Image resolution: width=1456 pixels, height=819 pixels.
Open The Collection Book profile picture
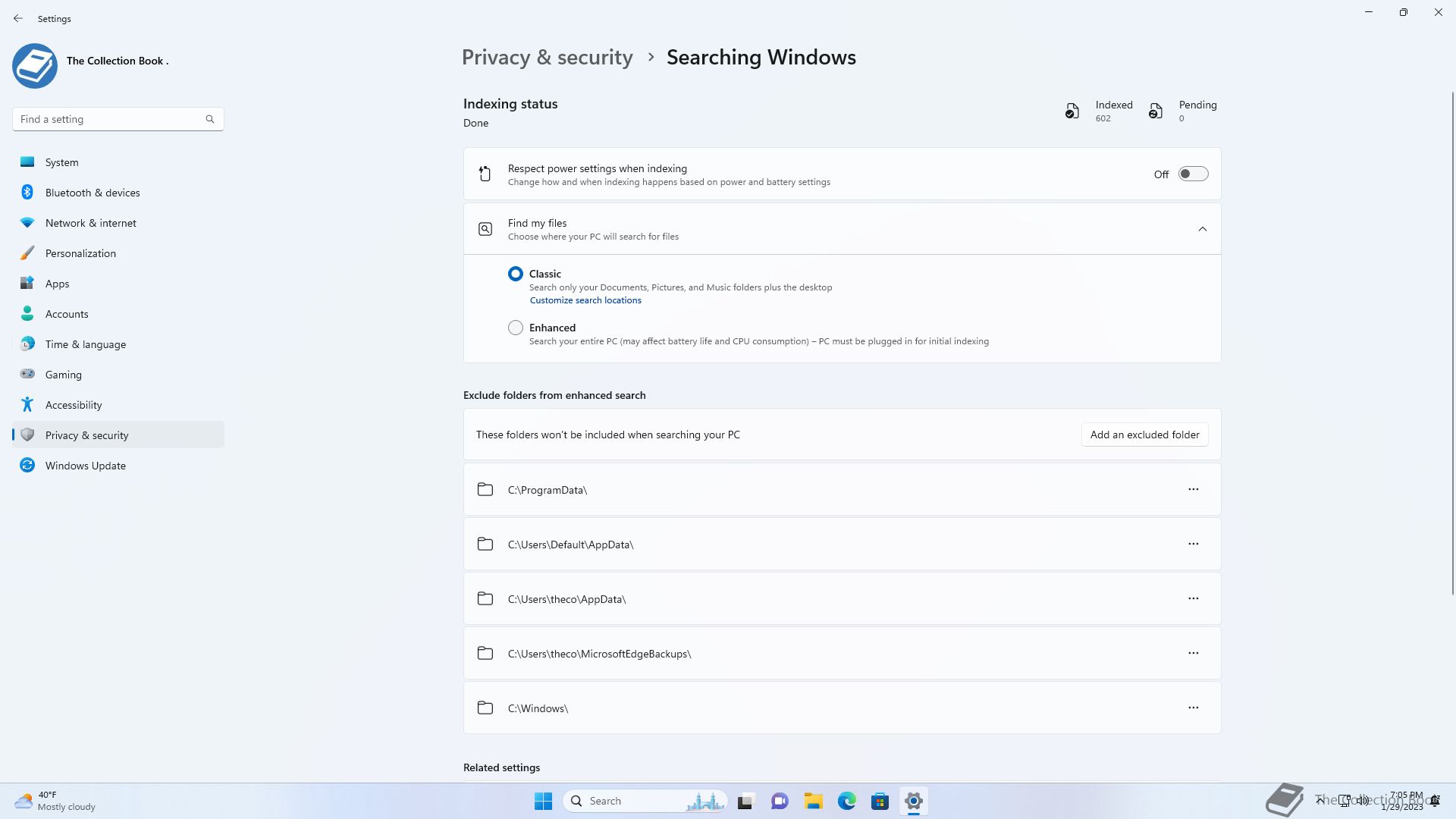point(35,66)
